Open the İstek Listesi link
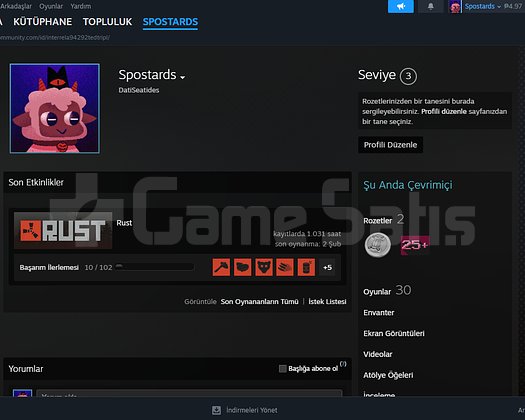Viewport: 525px width, 420px height. (327, 301)
